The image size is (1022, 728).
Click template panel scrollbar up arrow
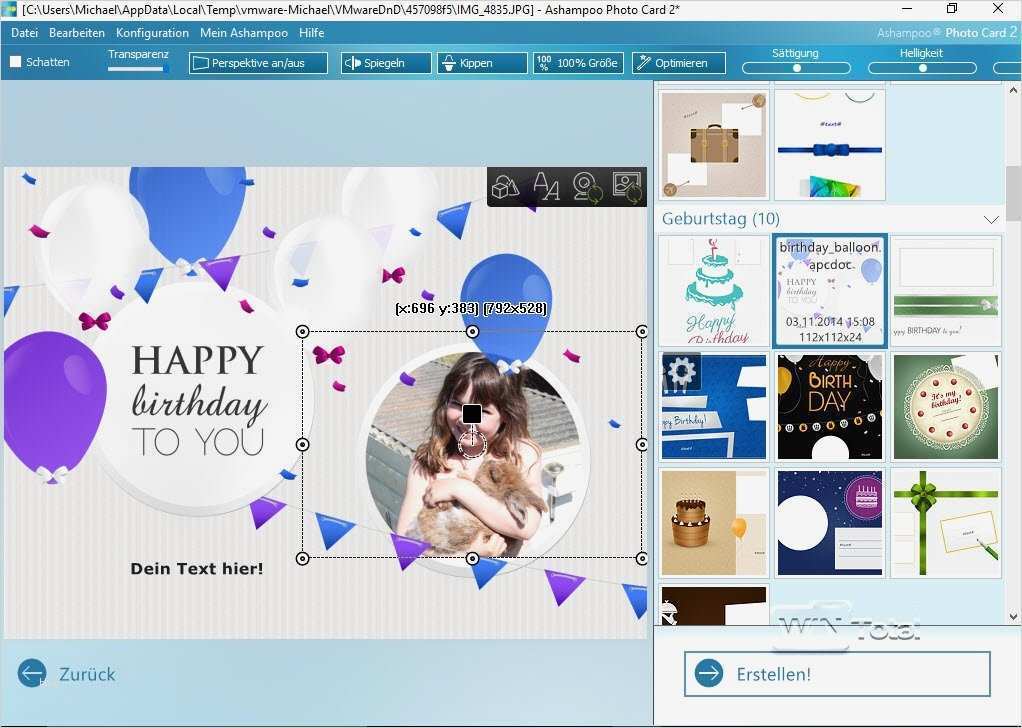coord(1013,92)
